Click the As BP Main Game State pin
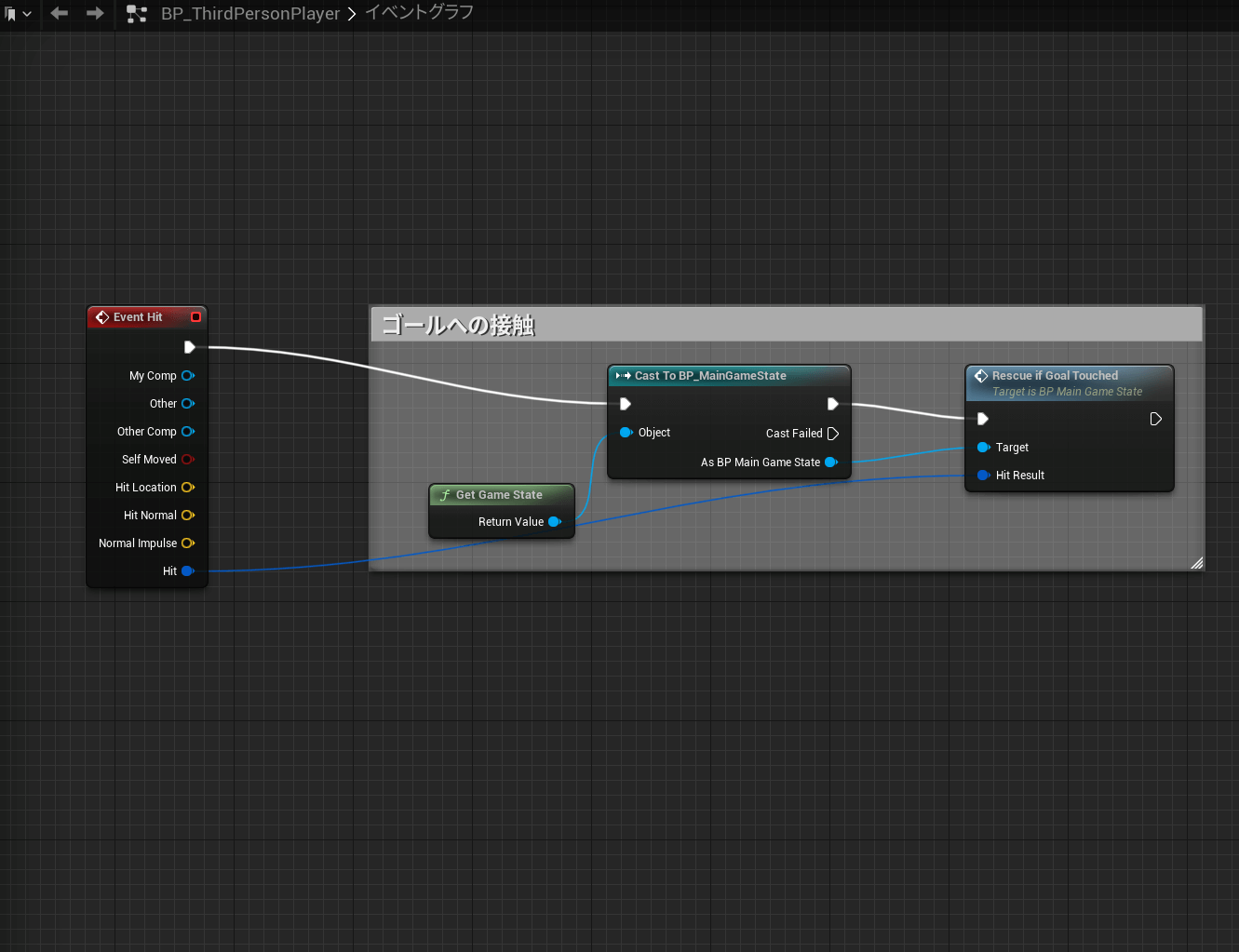 tap(830, 463)
